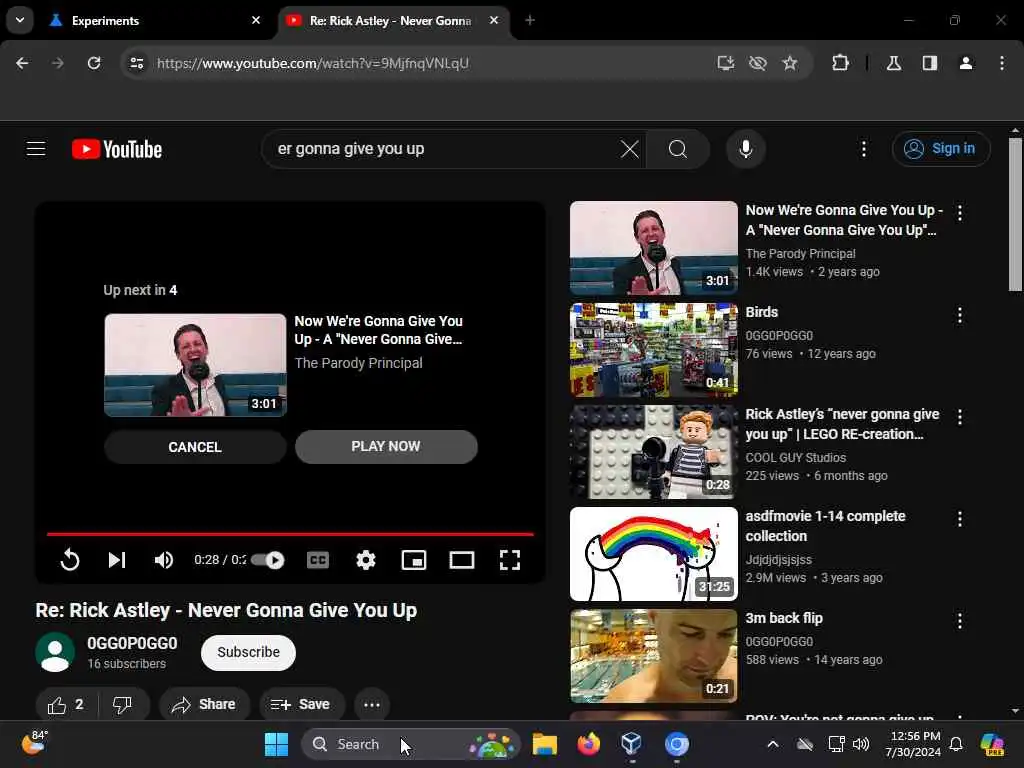Open a new browser tab

(530, 20)
